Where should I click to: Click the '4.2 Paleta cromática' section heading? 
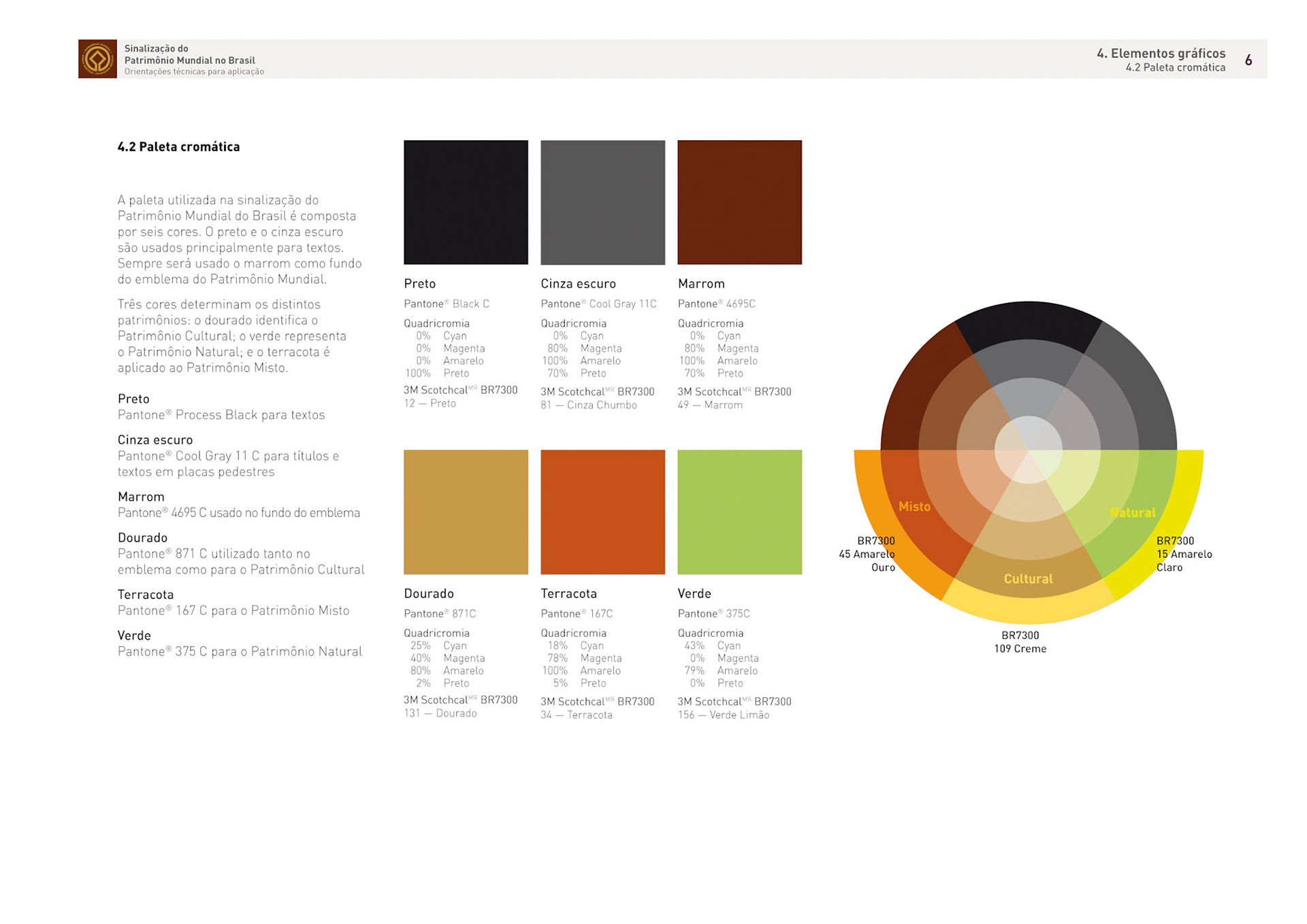coord(178,146)
